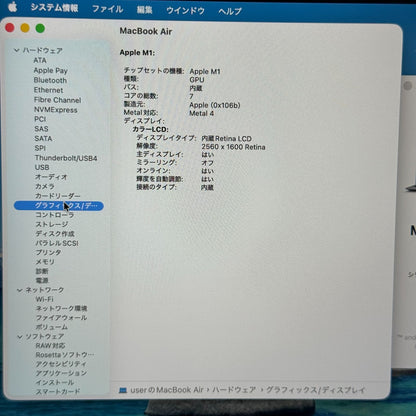Click the '2560 x 1600 Retina' resolution value

(x=233, y=147)
